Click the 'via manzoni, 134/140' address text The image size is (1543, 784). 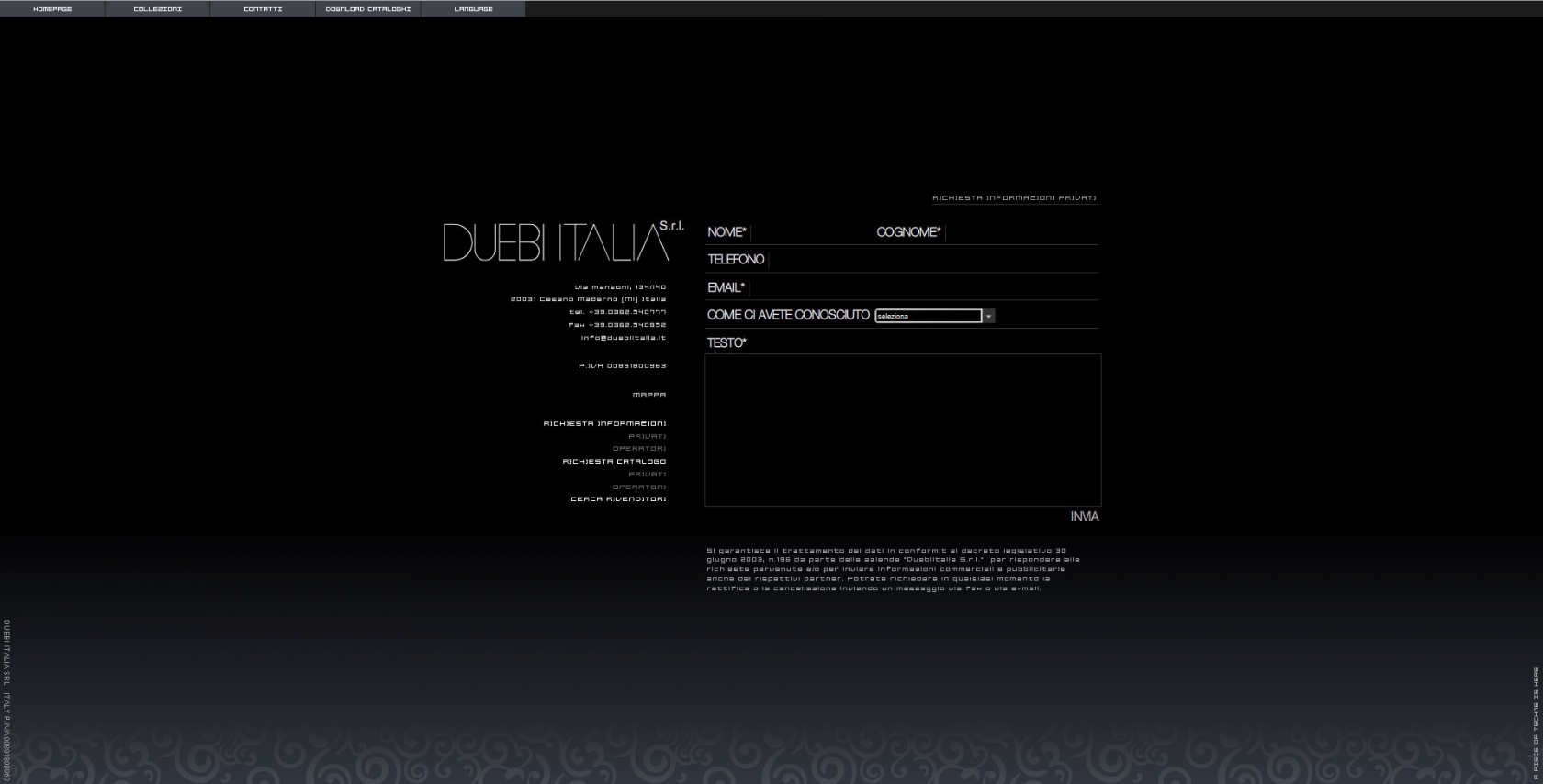pos(620,287)
